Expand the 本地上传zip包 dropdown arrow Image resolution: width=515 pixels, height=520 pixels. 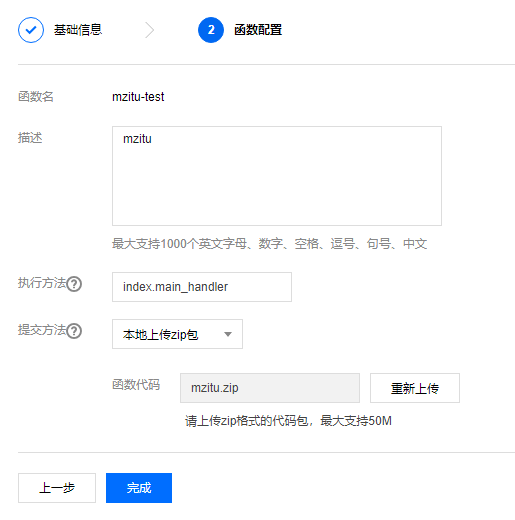pos(228,334)
